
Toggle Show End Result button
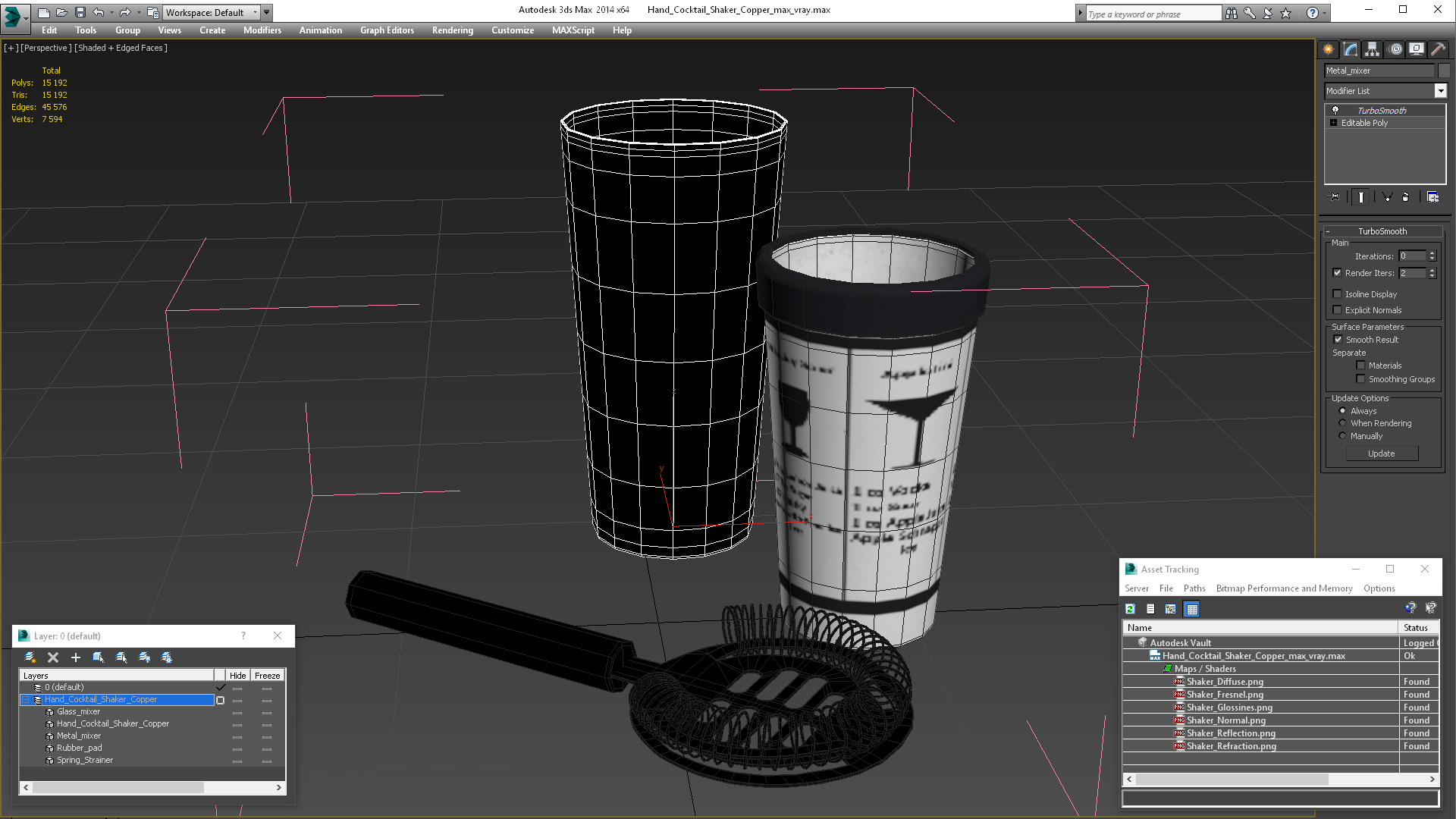[x=1361, y=197]
